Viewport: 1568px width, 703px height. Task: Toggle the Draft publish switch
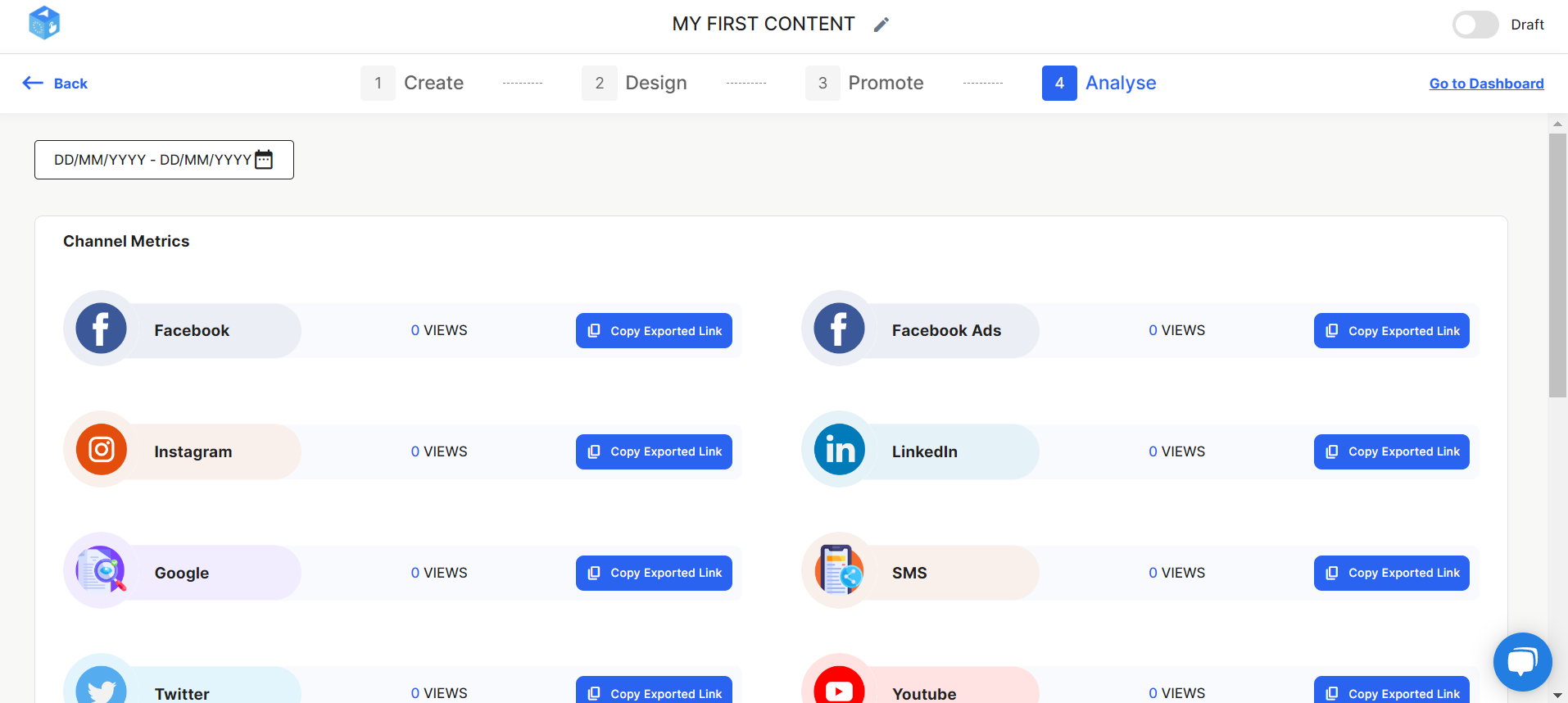pos(1475,25)
